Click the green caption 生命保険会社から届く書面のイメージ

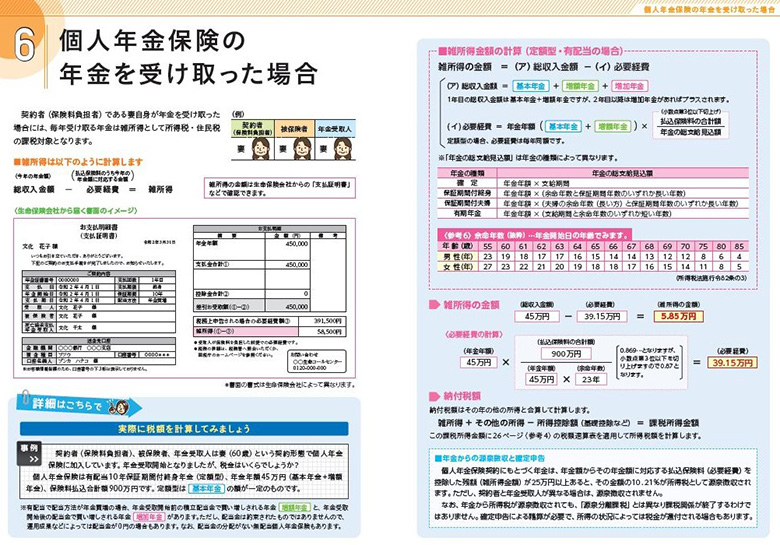(76, 211)
